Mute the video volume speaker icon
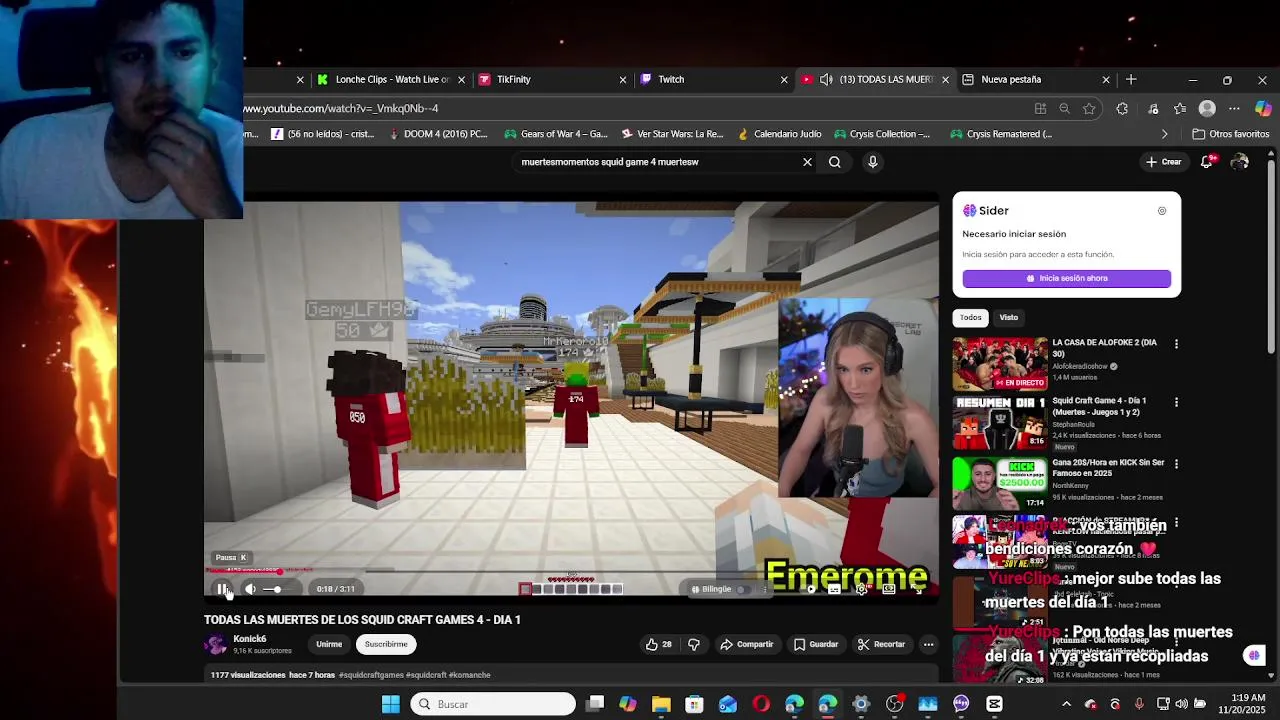The image size is (1280, 720). (250, 589)
